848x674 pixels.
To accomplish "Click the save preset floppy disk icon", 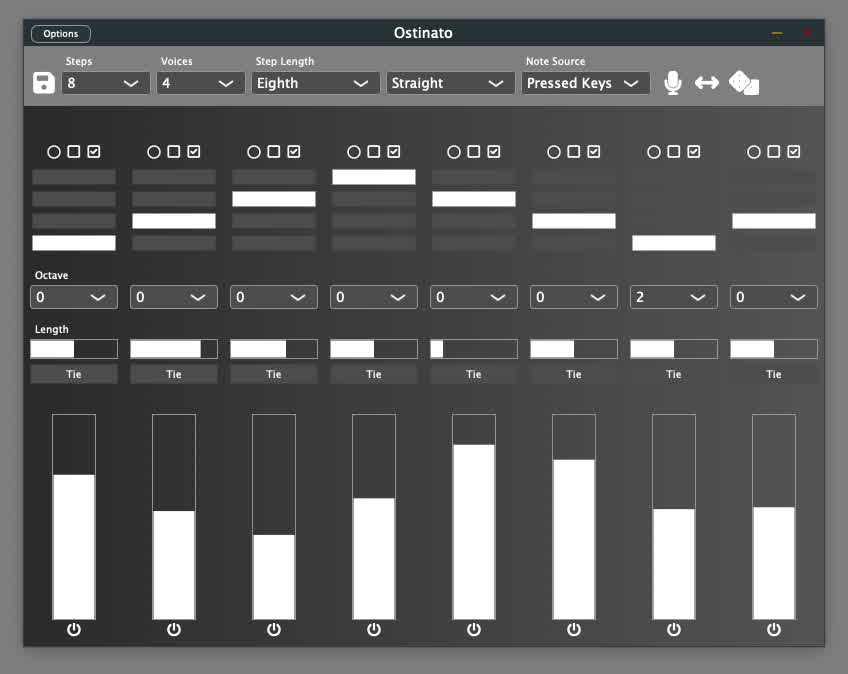I will click(44, 83).
